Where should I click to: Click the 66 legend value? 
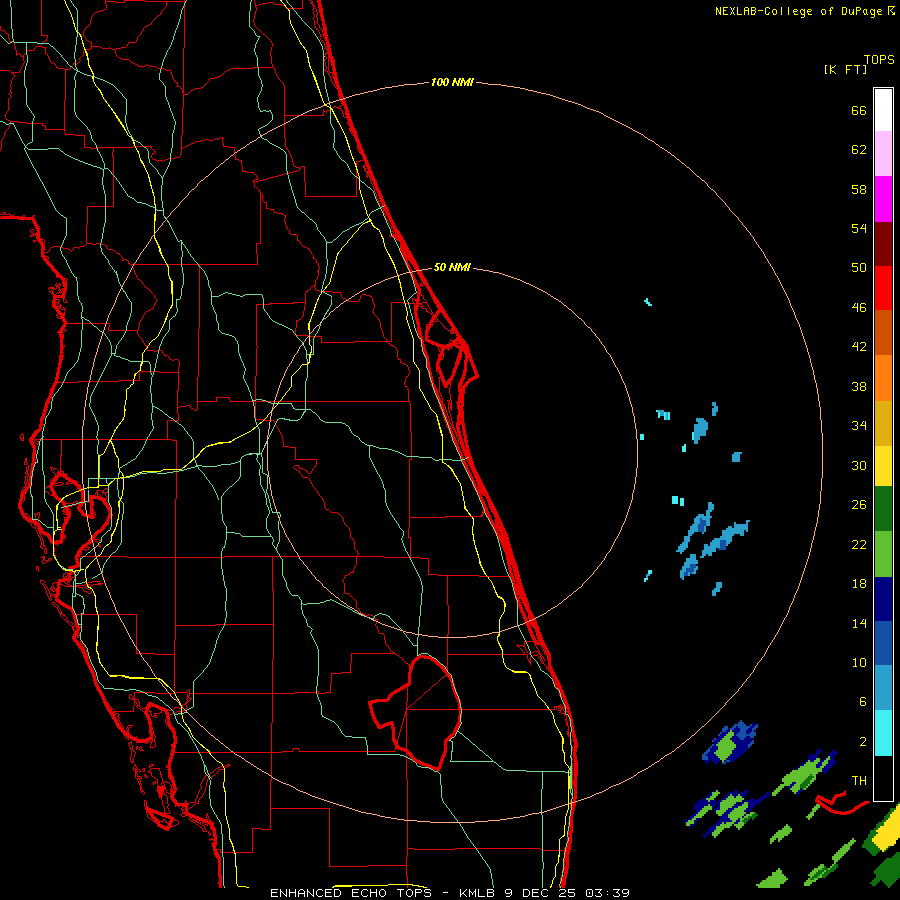(x=859, y=110)
